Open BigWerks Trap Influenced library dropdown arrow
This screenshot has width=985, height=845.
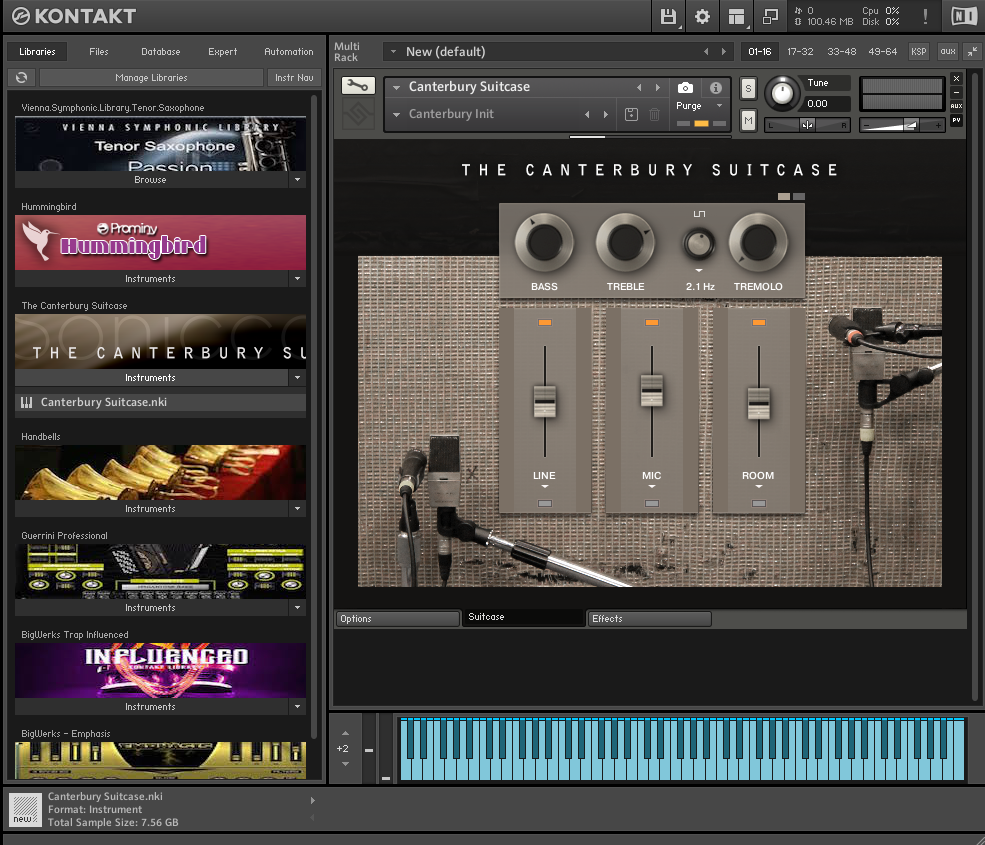click(297, 707)
